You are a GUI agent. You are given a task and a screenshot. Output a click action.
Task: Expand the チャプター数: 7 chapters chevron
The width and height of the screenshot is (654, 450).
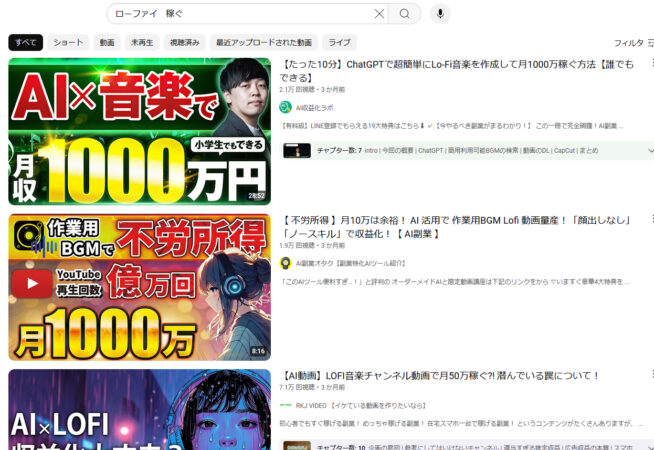pos(650,151)
